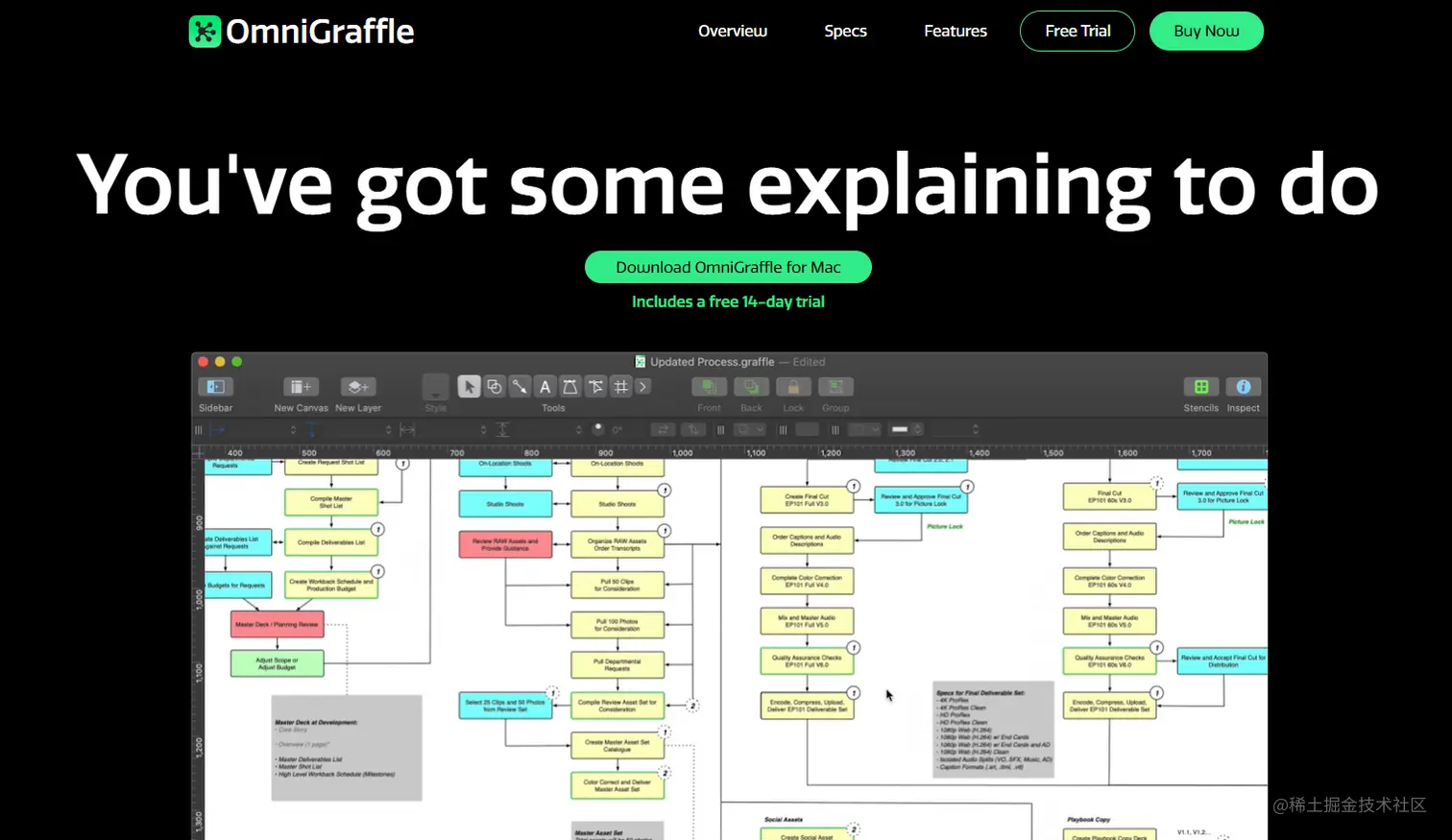The width and height of the screenshot is (1452, 840).
Task: Open the Inspect panel
Action: click(1243, 387)
